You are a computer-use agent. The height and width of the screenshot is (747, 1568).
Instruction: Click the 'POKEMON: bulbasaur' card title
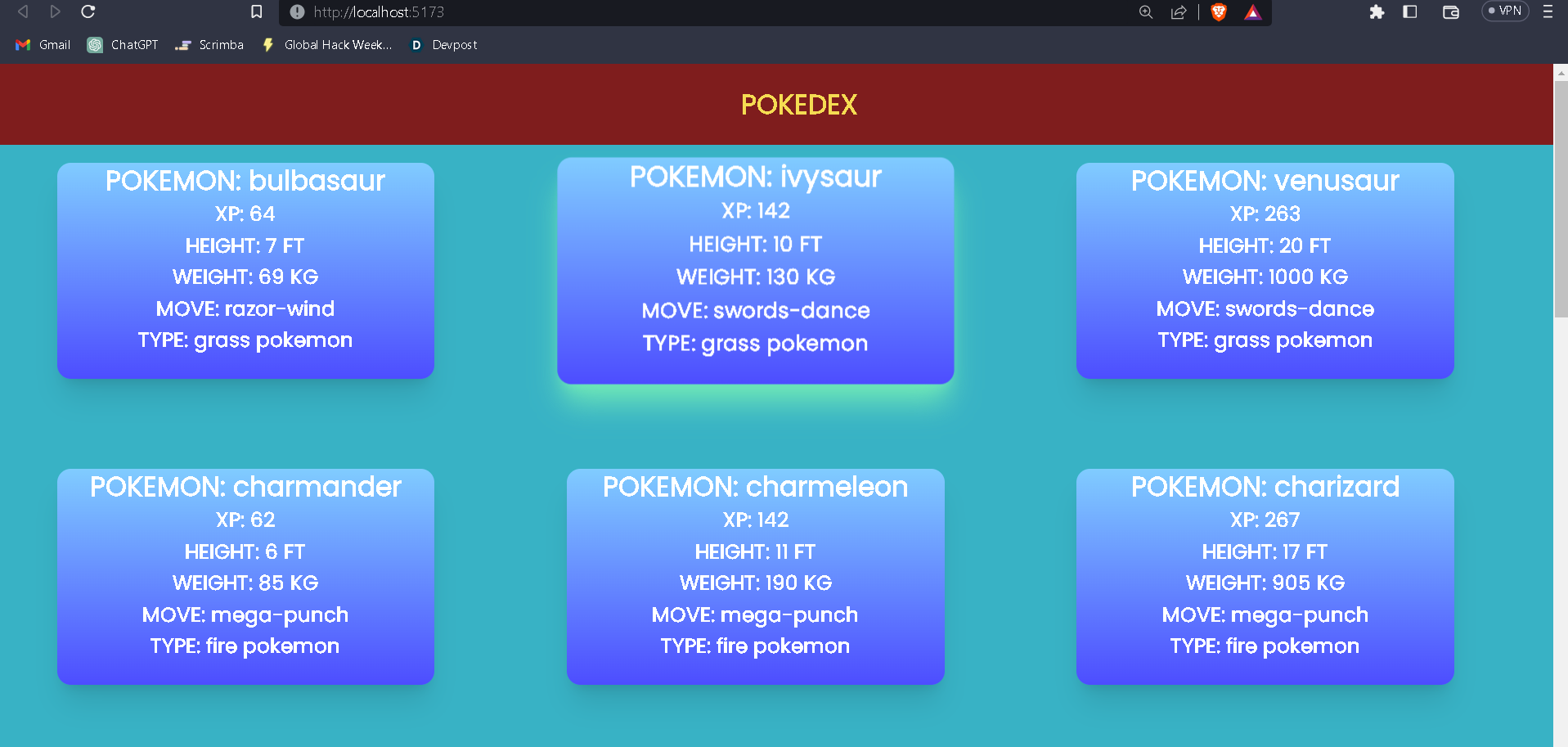pyautogui.click(x=245, y=181)
